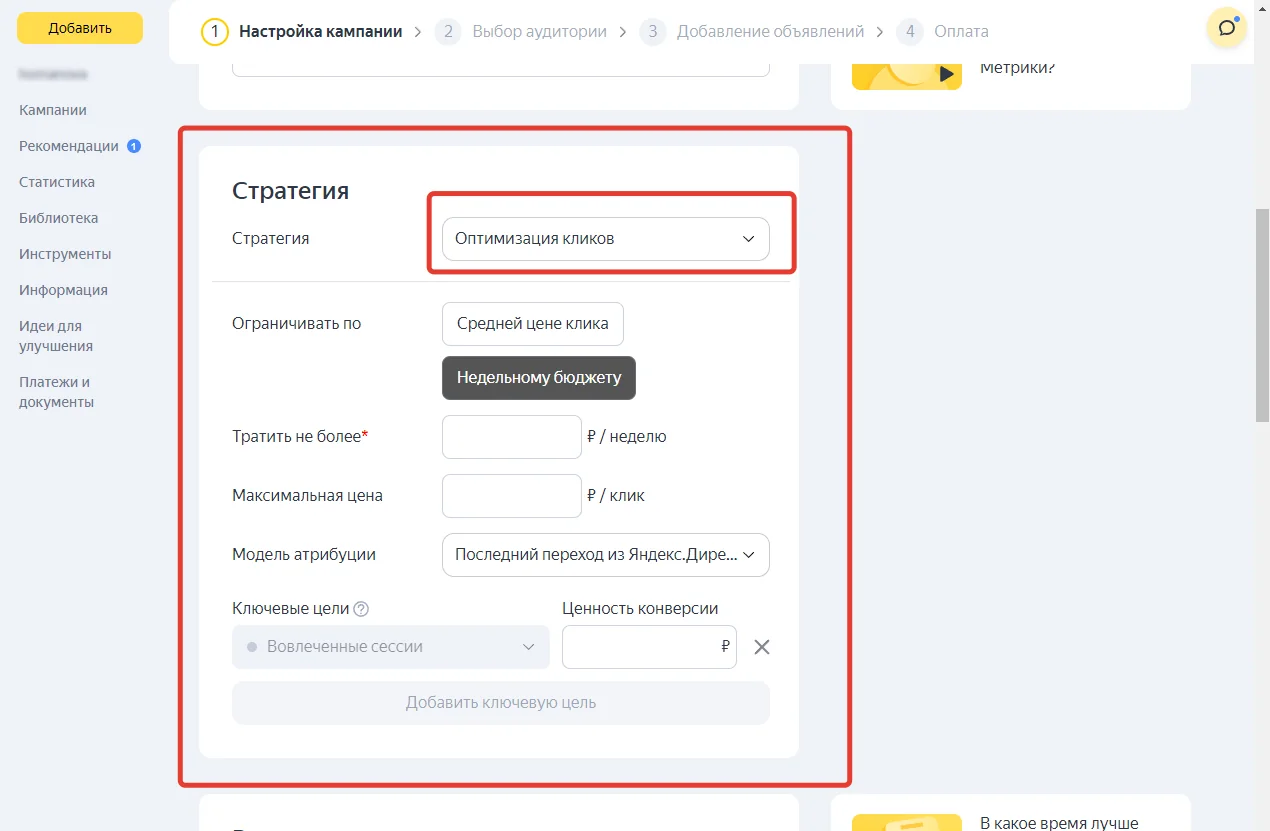This screenshot has height=831, width=1270.
Task: Click Добавить ключевую цель button
Action: click(x=501, y=703)
